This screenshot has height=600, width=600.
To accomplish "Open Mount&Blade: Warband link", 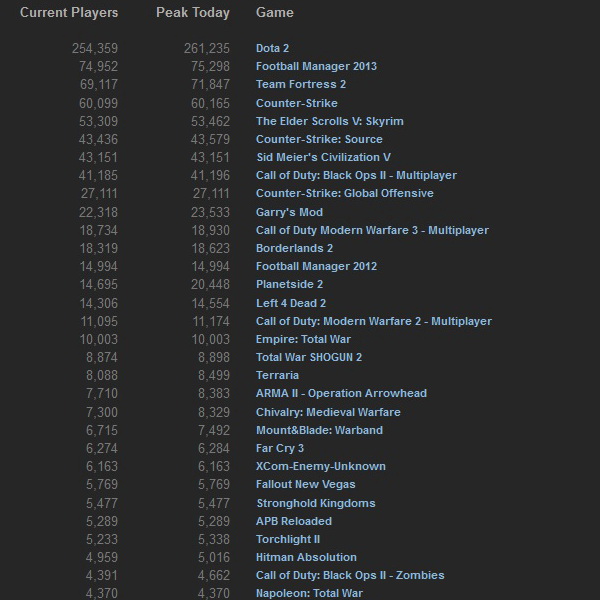I will (x=319, y=430).
